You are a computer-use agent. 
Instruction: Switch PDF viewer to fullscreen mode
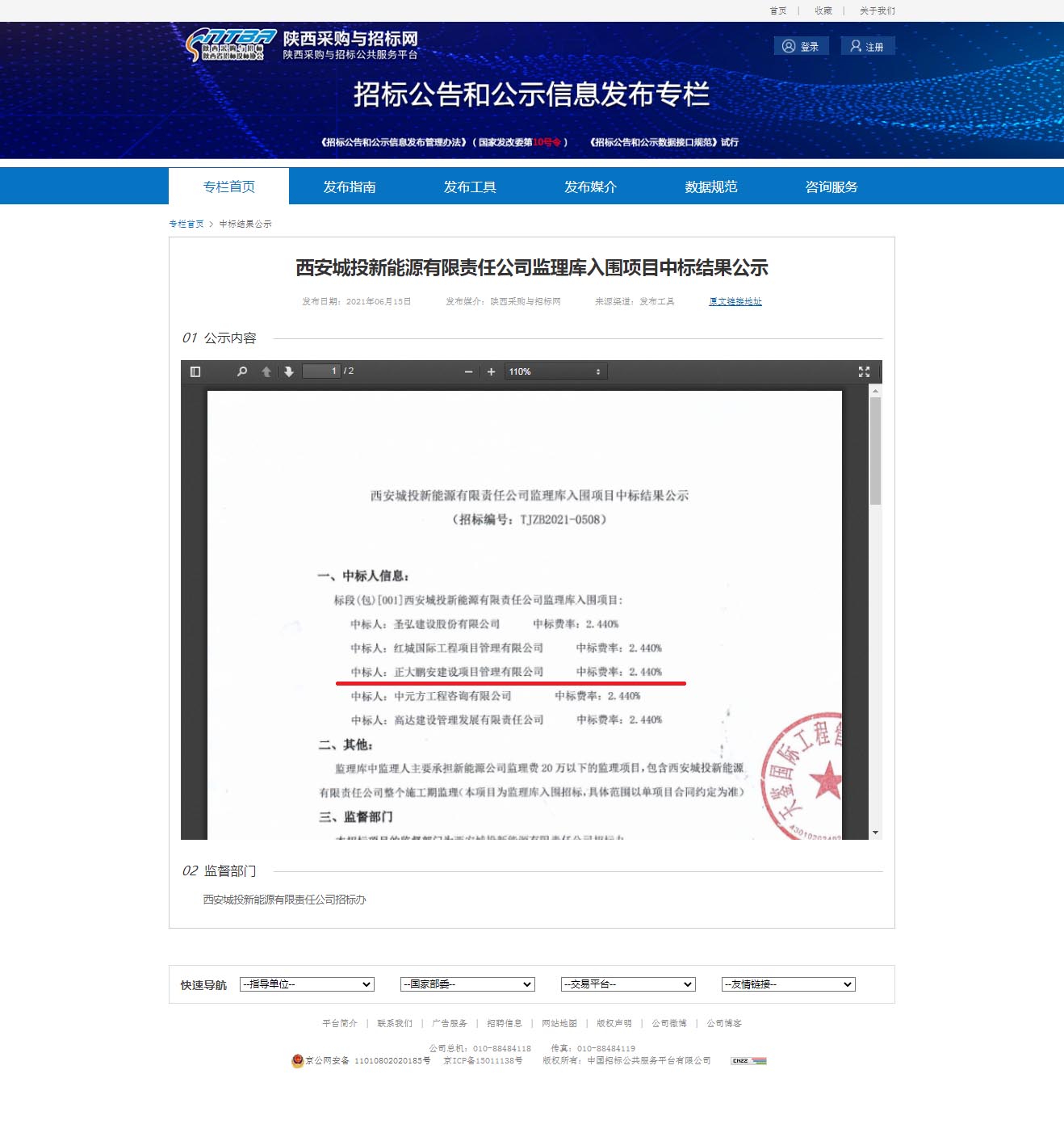click(864, 371)
